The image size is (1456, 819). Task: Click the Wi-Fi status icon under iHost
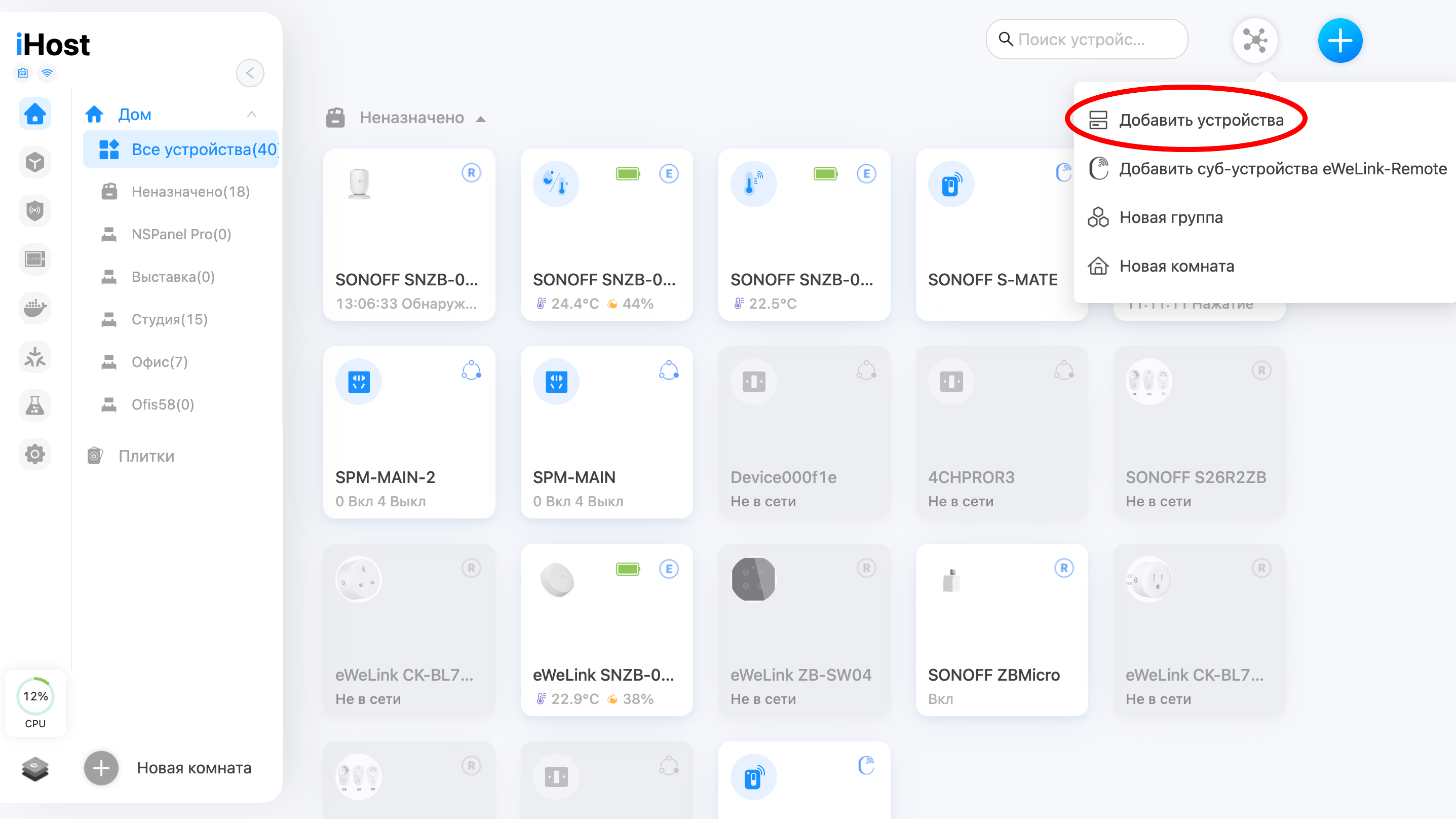pos(48,73)
